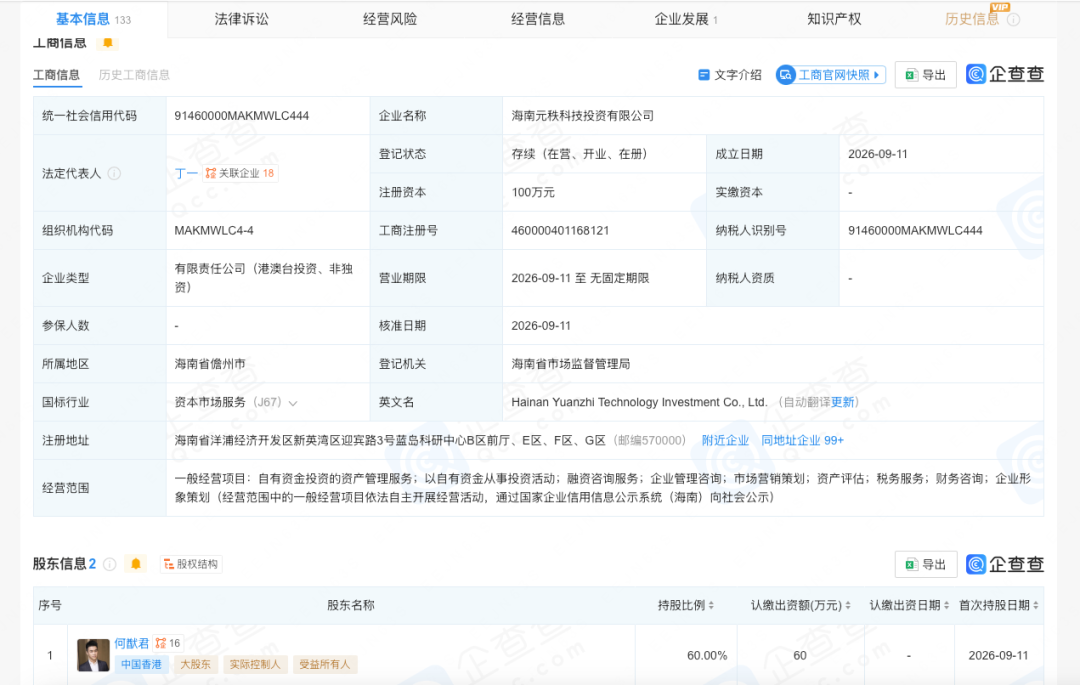The width and height of the screenshot is (1080, 685).
Task: Click 工商注册号 value 460000401168121
Action: 560,231
